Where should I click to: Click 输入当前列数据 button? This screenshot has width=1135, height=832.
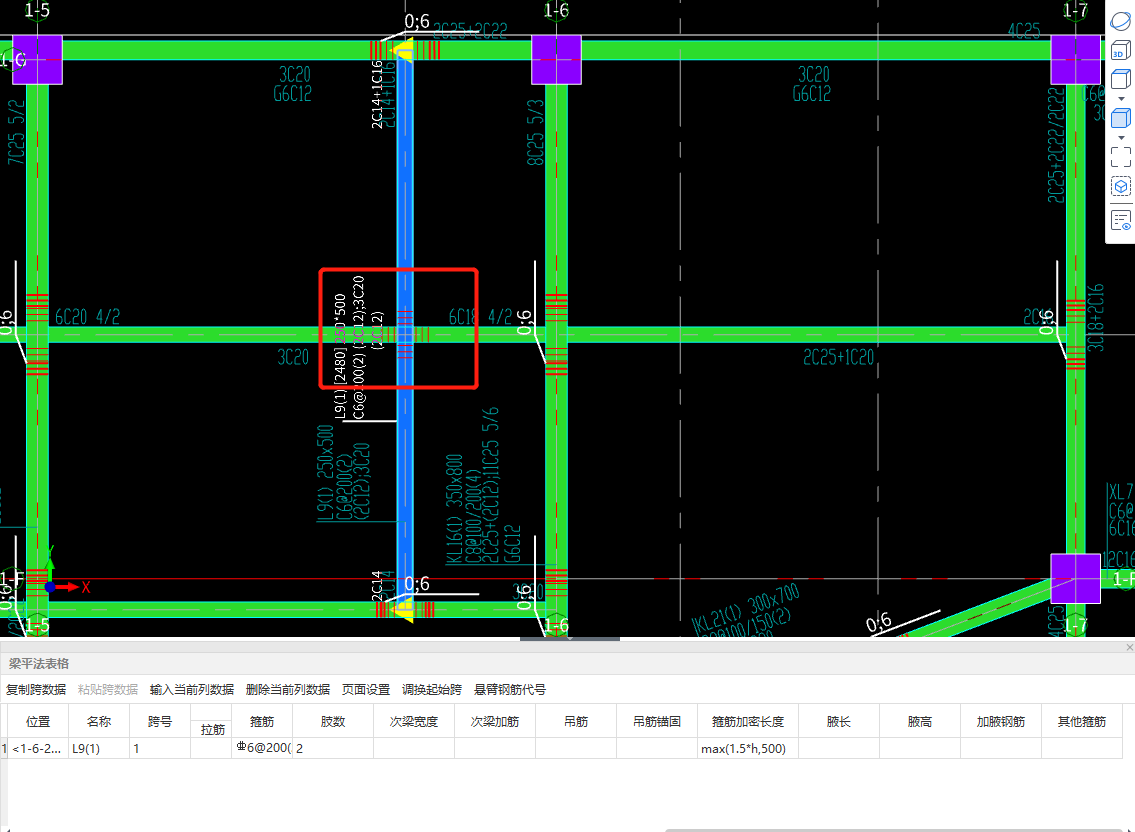point(192,690)
